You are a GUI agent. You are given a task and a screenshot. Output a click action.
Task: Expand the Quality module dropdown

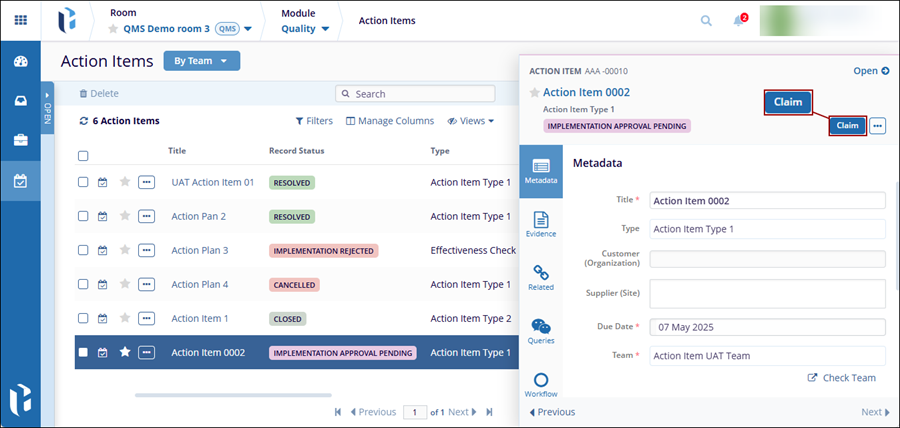point(305,29)
